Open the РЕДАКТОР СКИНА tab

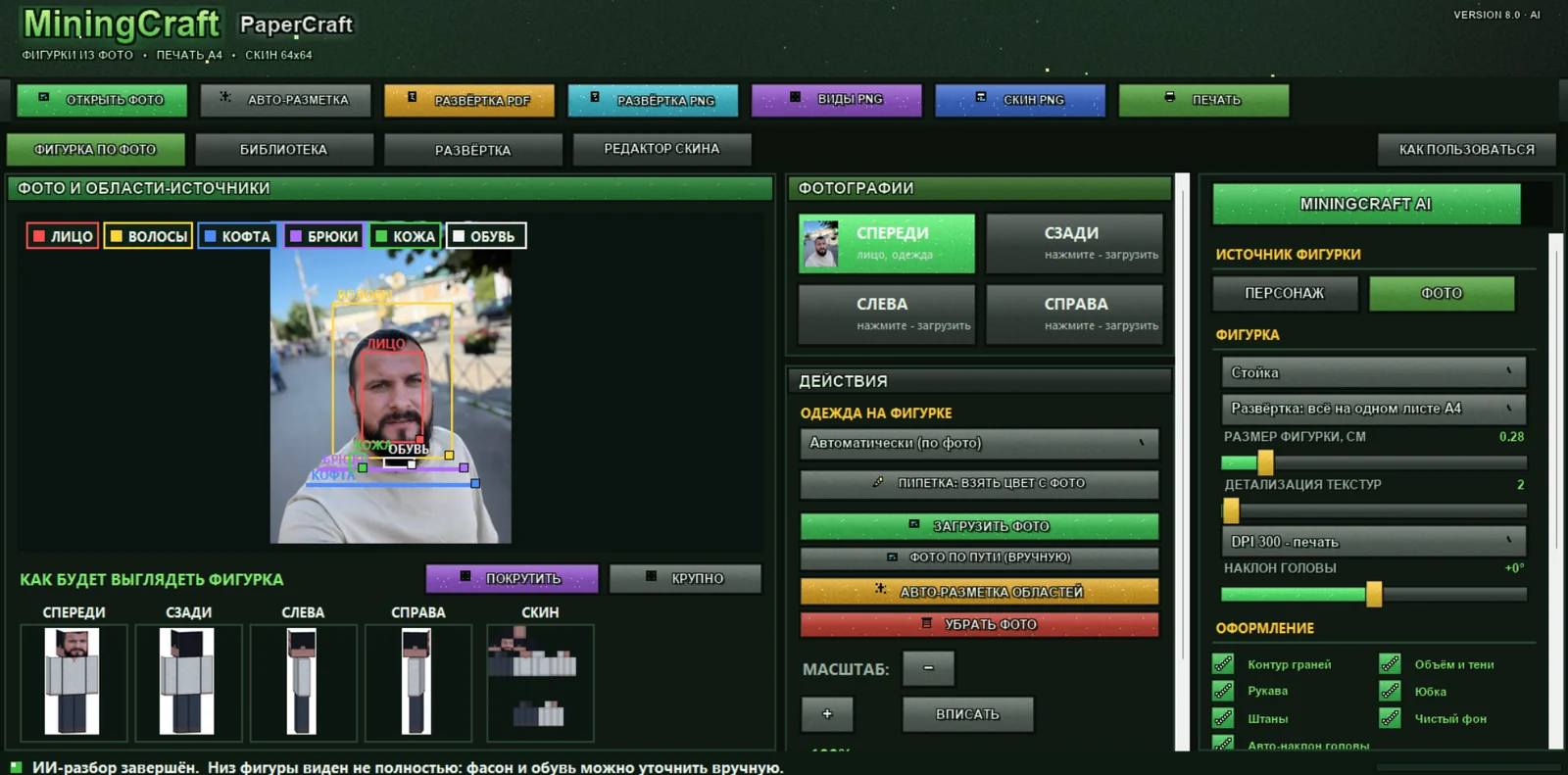click(x=661, y=149)
